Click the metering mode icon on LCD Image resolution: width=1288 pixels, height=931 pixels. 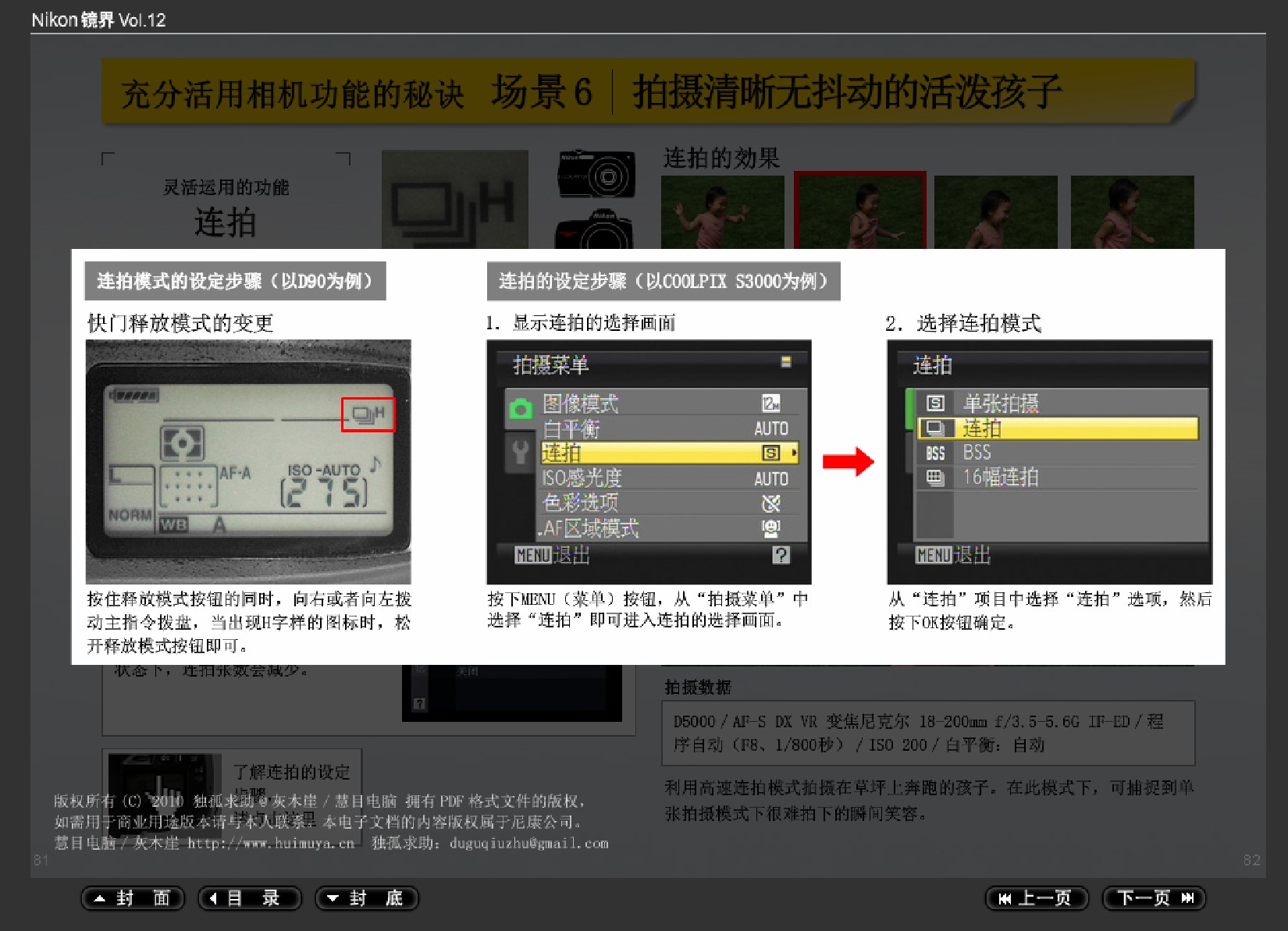pos(182,442)
